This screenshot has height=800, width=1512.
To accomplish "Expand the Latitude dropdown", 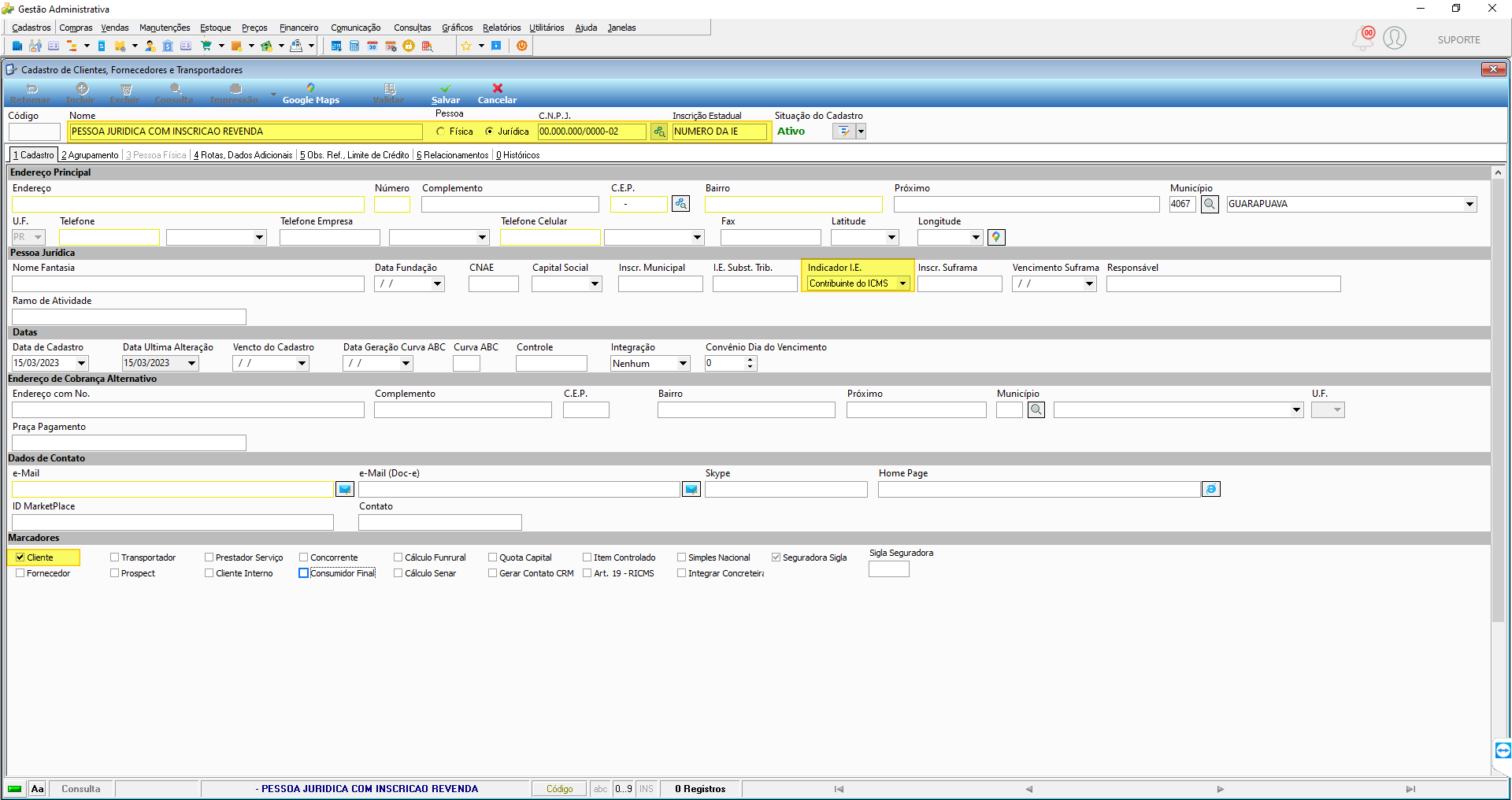I will [x=891, y=237].
